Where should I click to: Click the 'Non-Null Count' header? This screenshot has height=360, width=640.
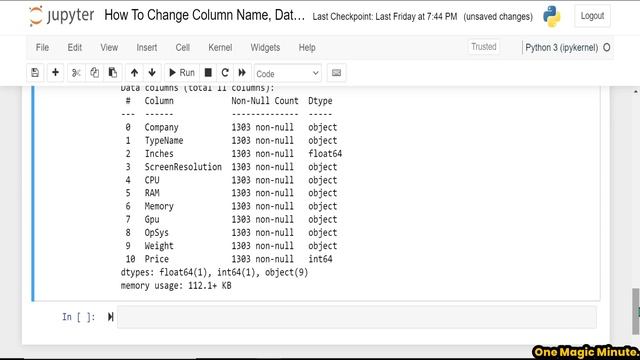pos(265,101)
